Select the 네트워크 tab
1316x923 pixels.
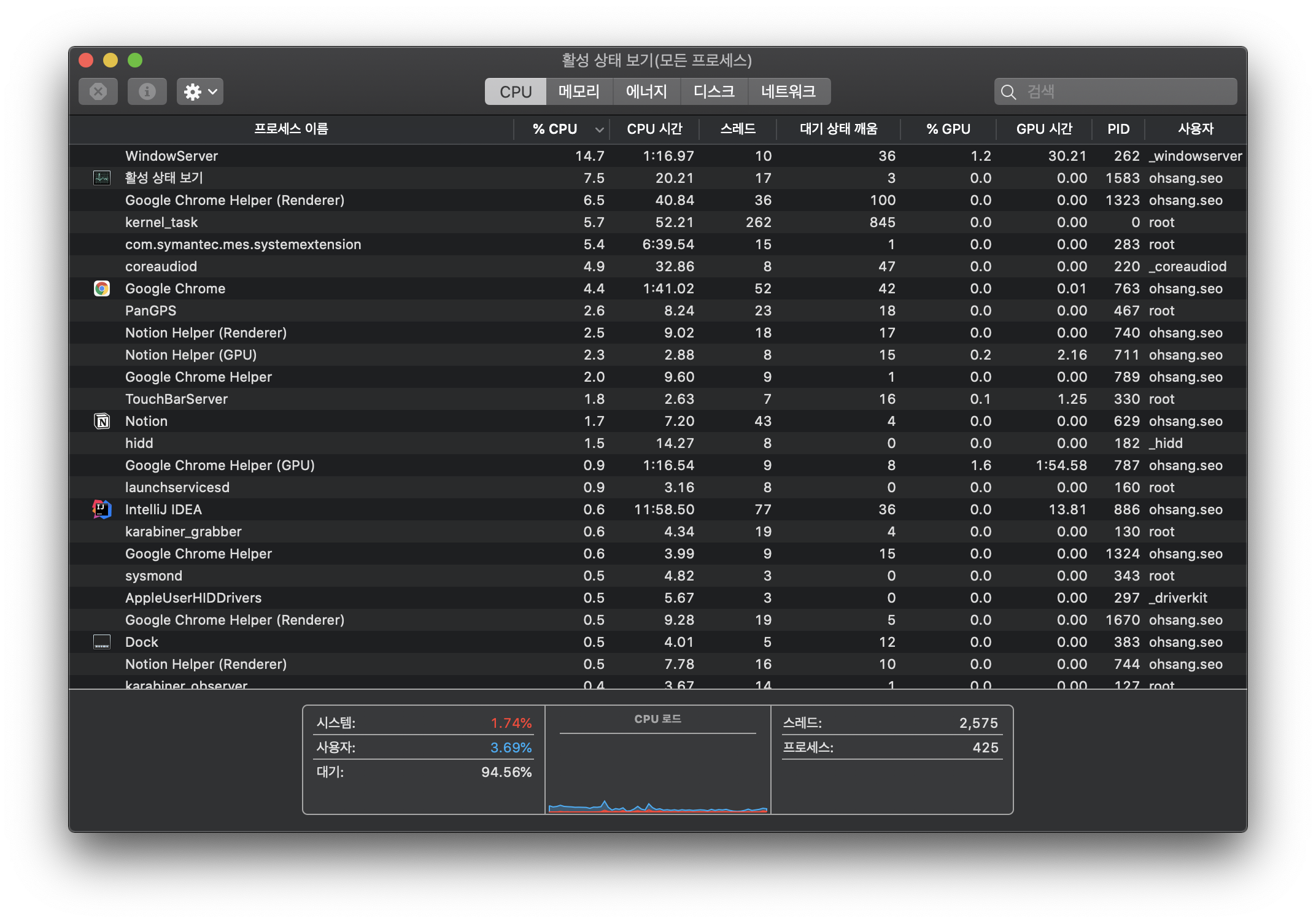[788, 91]
